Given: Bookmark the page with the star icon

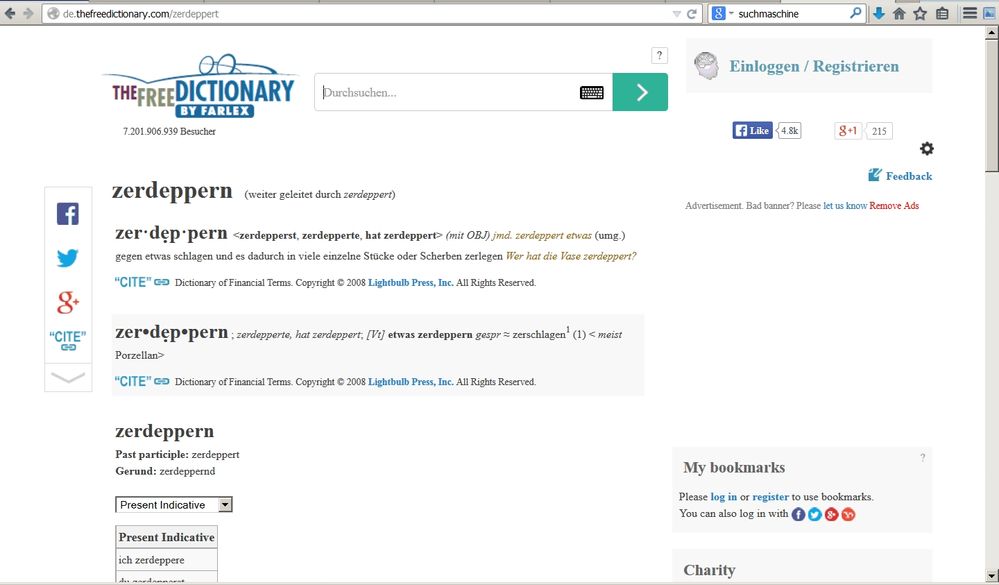Looking at the screenshot, I should tap(920, 14).
